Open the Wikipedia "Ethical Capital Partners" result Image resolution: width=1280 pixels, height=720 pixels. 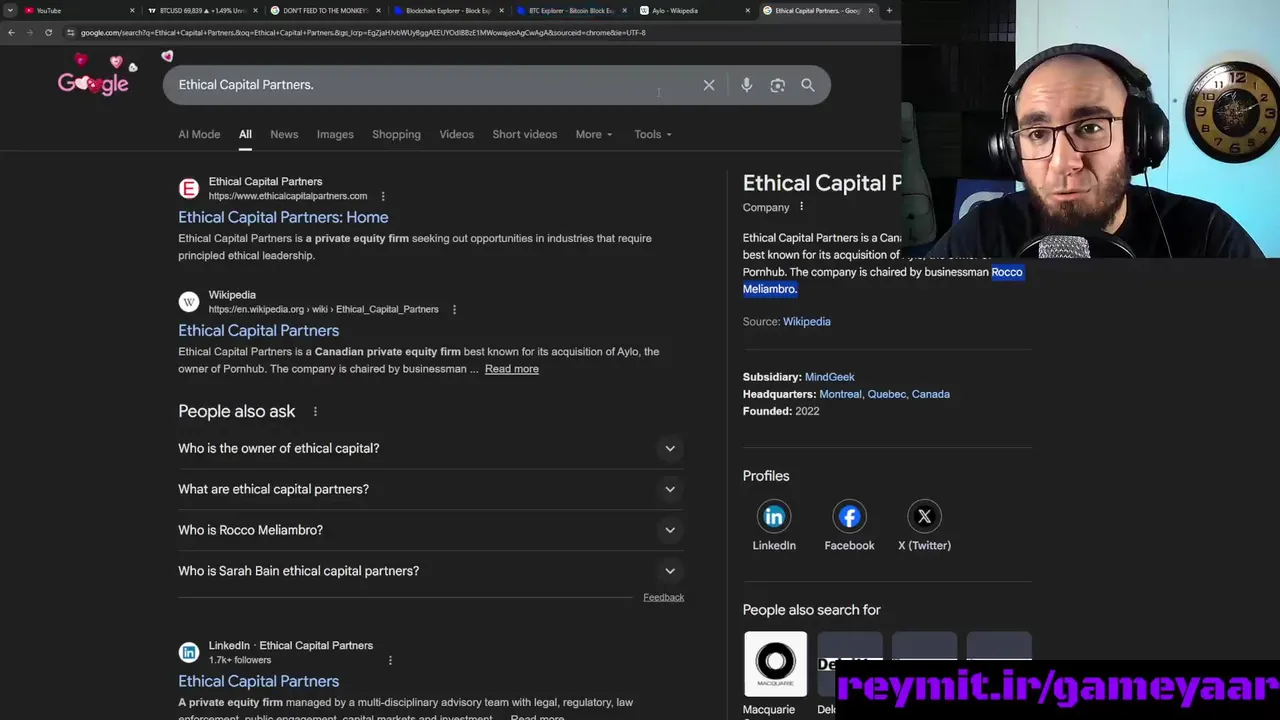click(x=258, y=330)
